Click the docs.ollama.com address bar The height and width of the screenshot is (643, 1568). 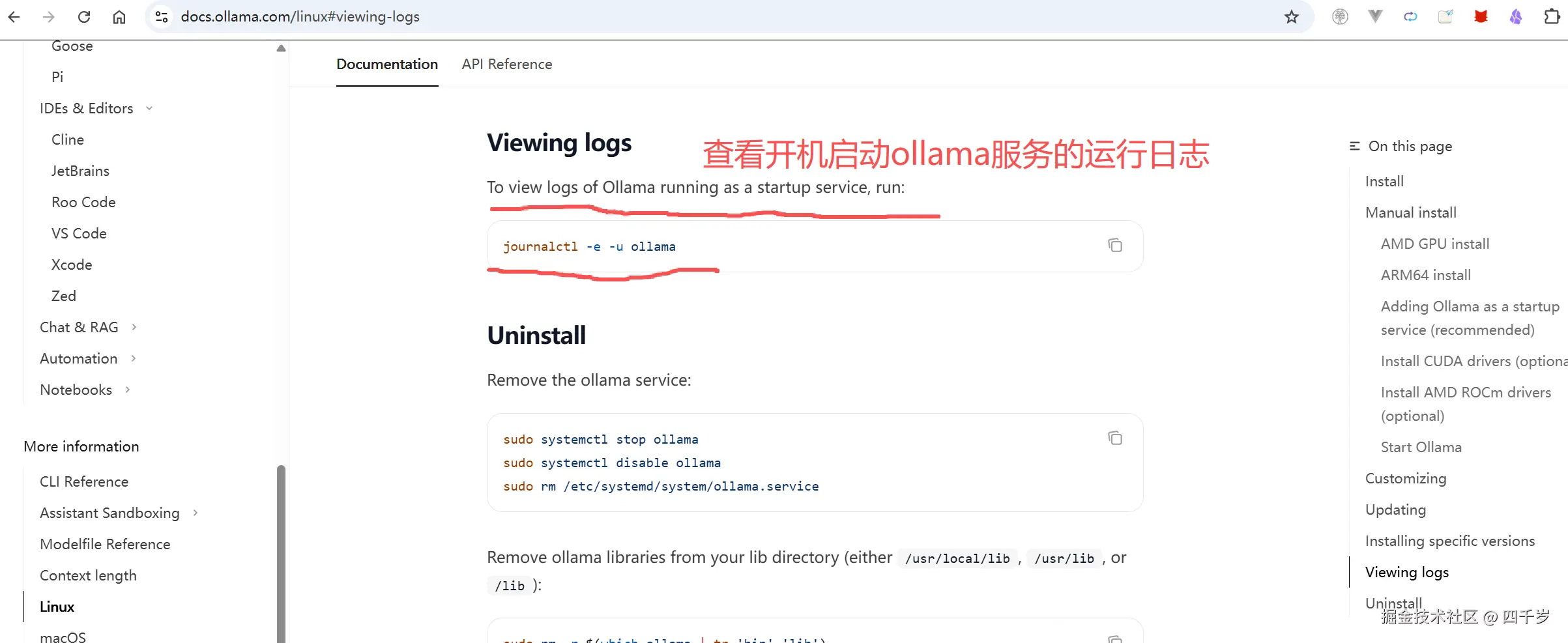(x=300, y=16)
